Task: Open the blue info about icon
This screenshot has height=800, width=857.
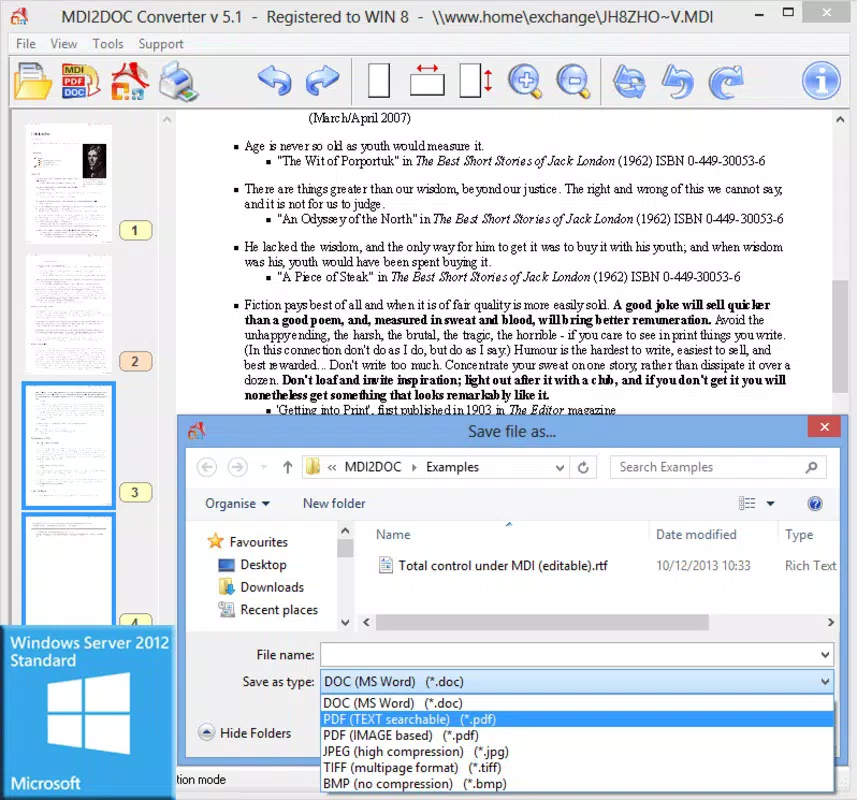Action: coord(821,81)
